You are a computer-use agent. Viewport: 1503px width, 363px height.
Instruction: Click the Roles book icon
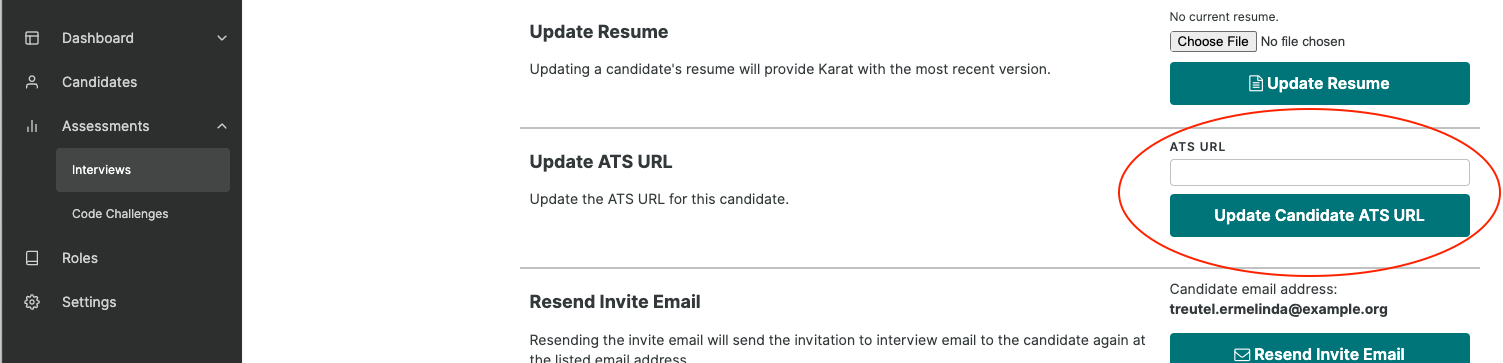coord(32,258)
